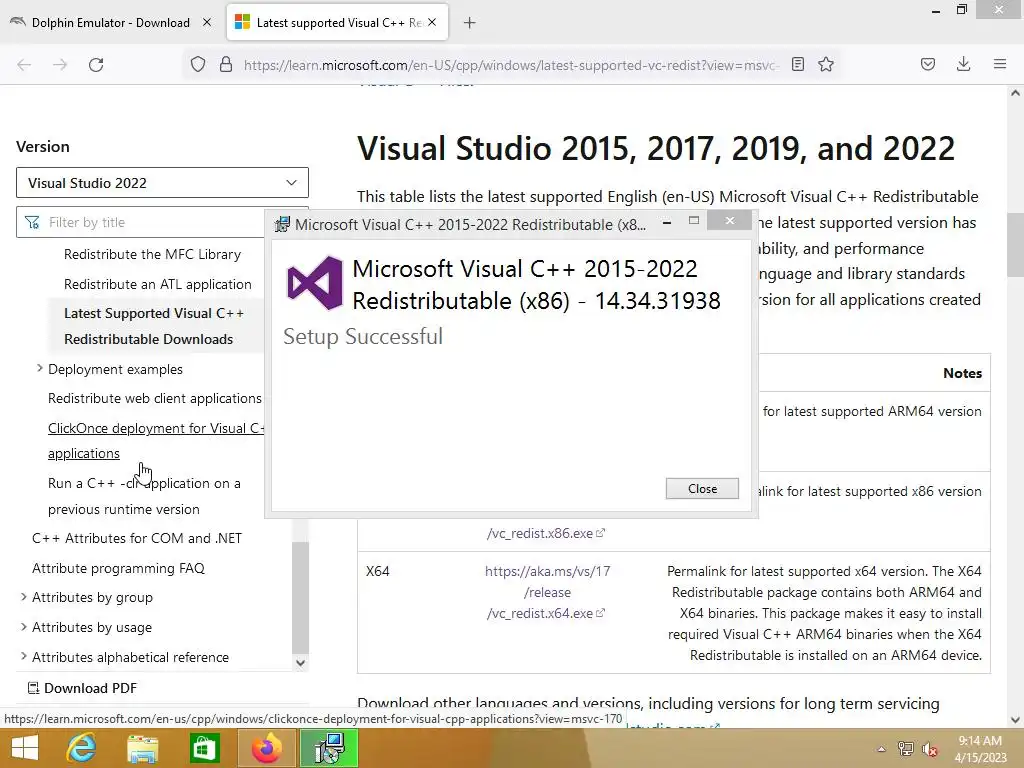Click the network tray icon

[x=906, y=749]
